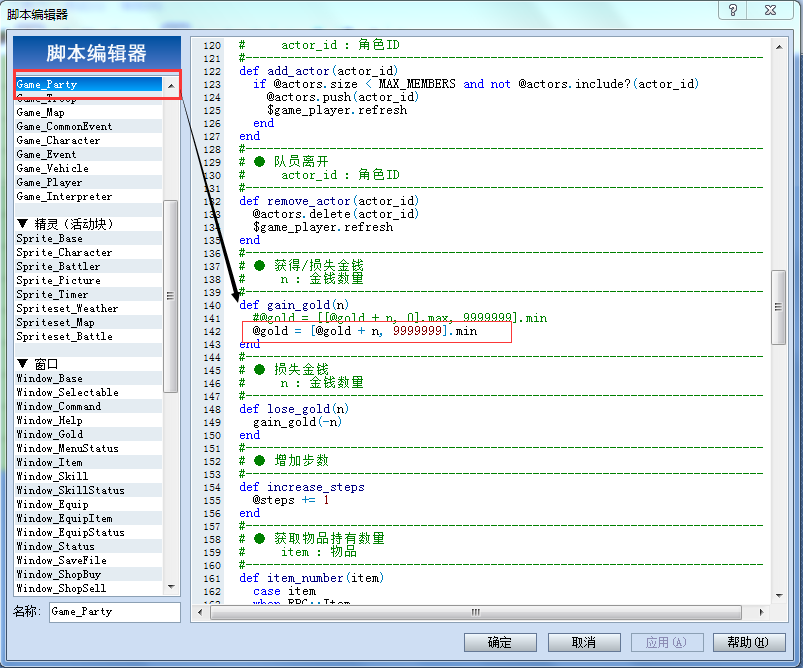The width and height of the screenshot is (803, 668).
Task: Open Sprite_Character script
Action: pyautogui.click(x=89, y=252)
